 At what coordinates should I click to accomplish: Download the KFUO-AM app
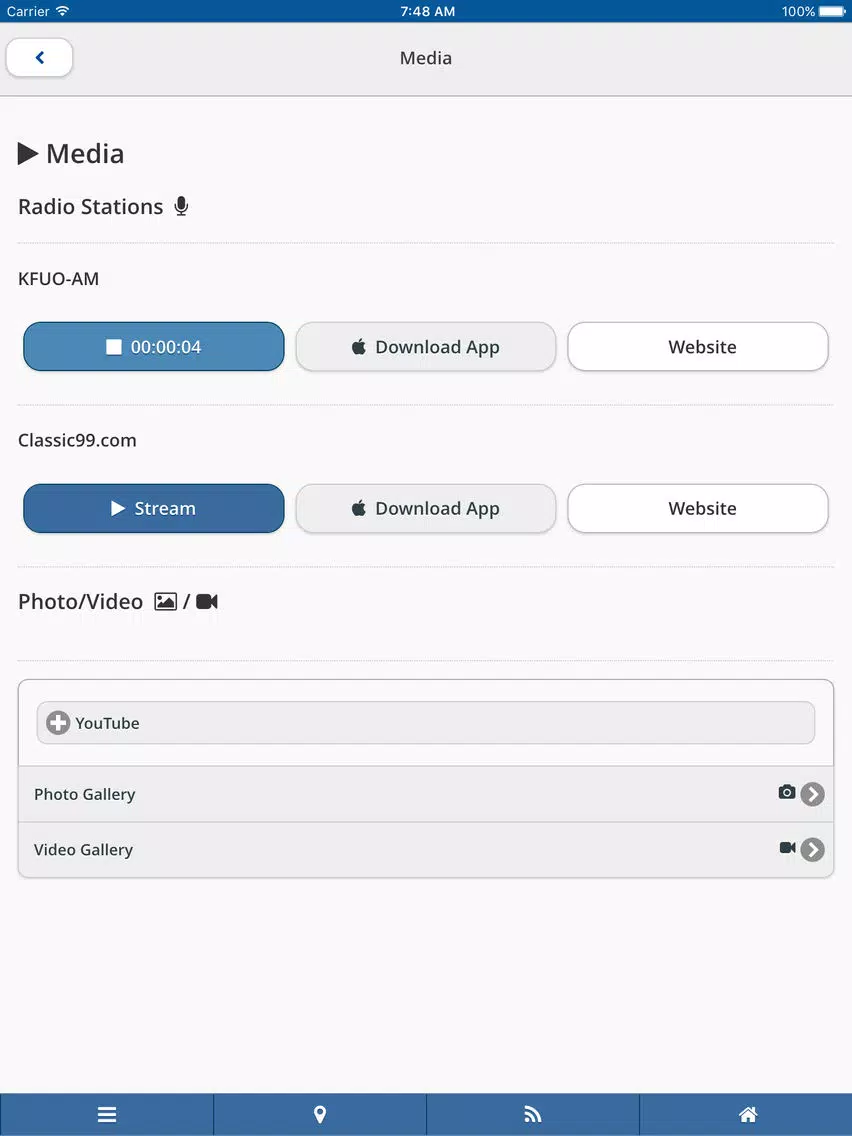426,347
